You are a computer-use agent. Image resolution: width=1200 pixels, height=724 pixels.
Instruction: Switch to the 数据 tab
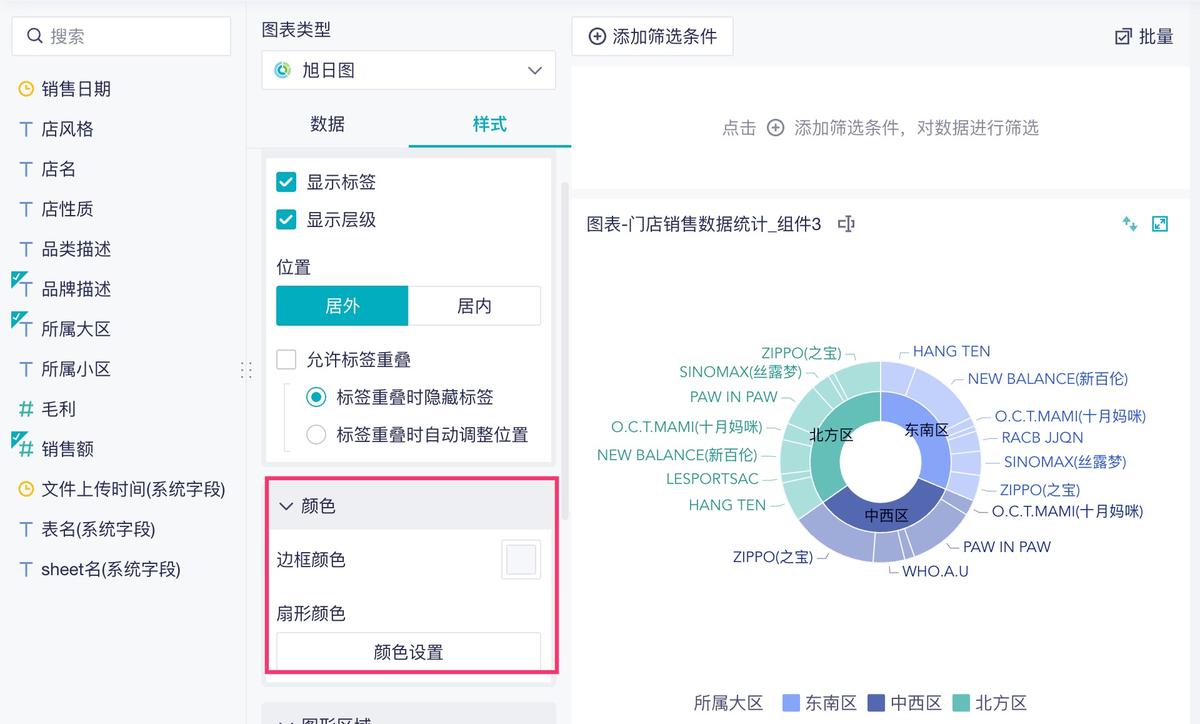[327, 123]
